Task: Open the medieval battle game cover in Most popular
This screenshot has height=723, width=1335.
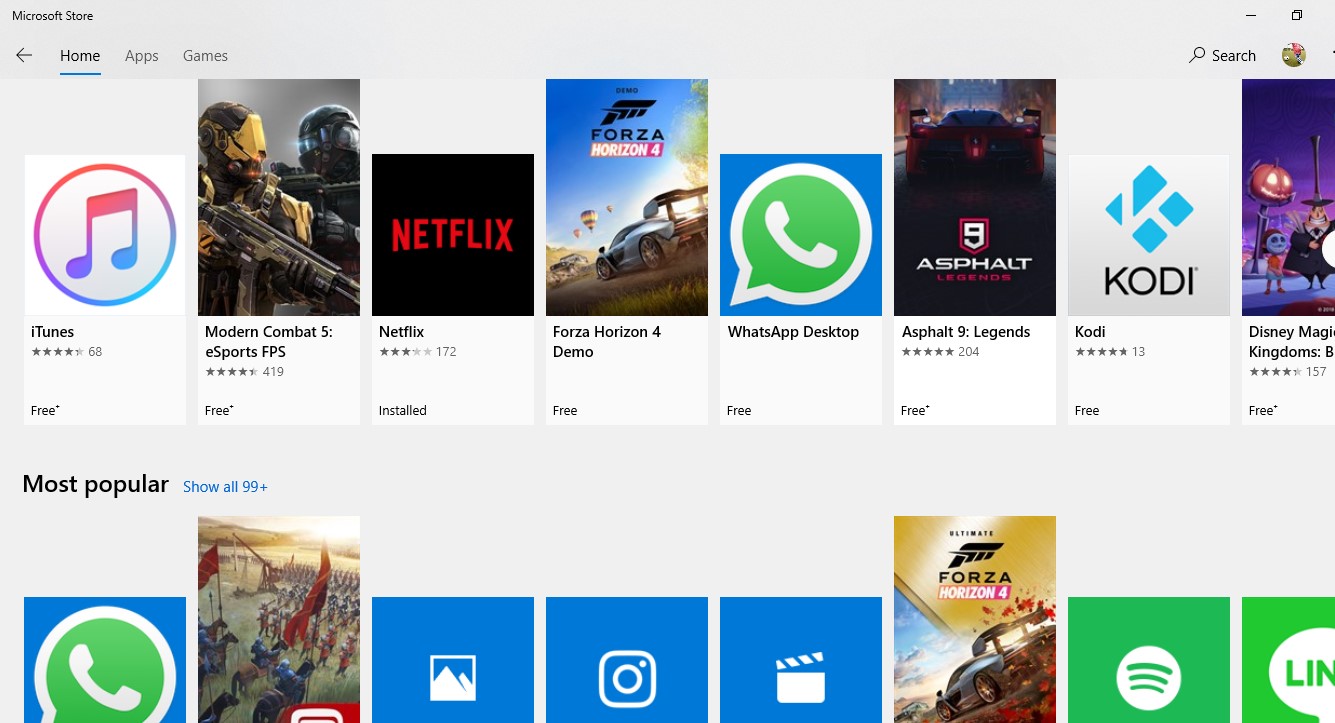Action: (x=279, y=620)
